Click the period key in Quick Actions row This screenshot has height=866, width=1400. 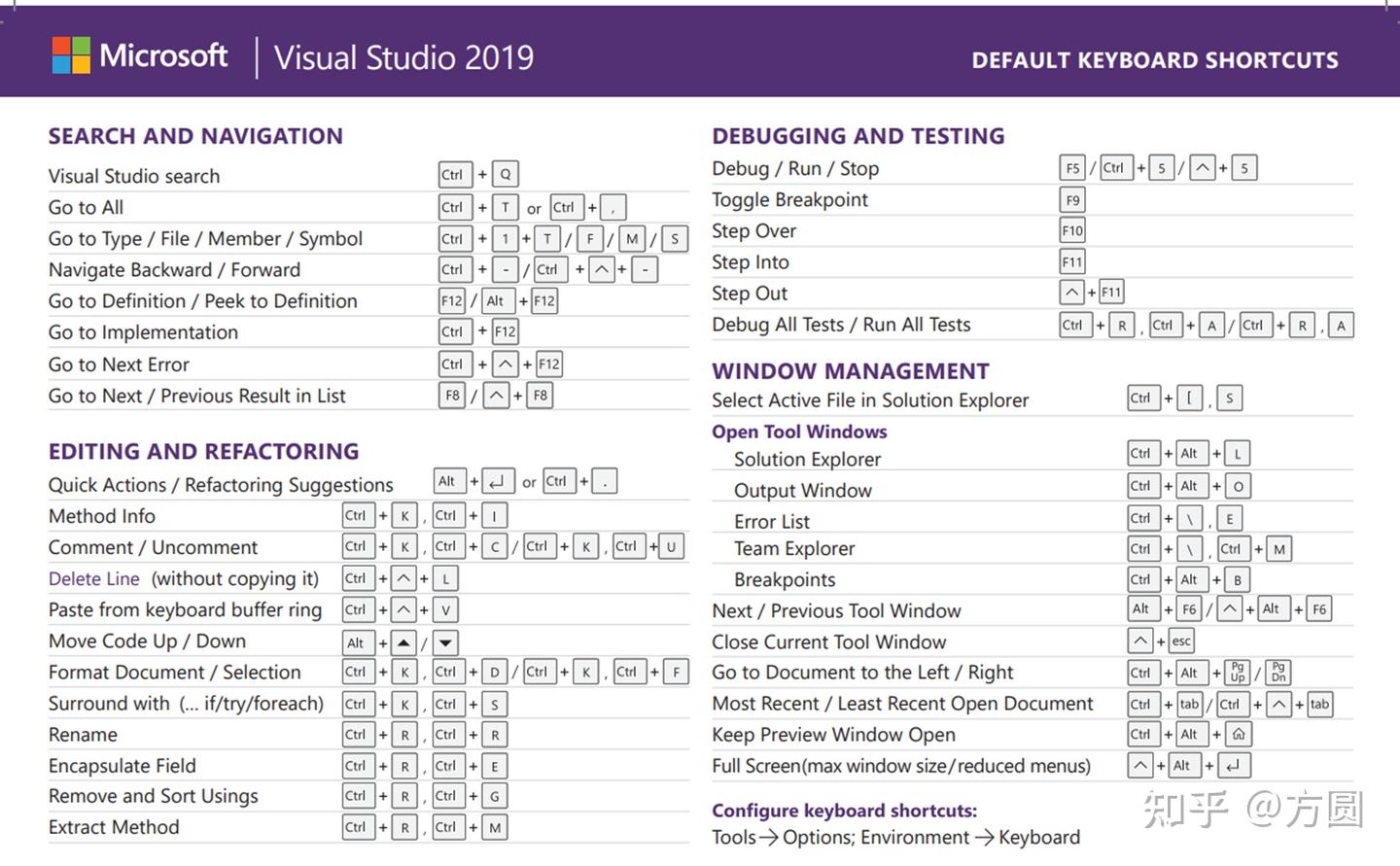tap(605, 481)
